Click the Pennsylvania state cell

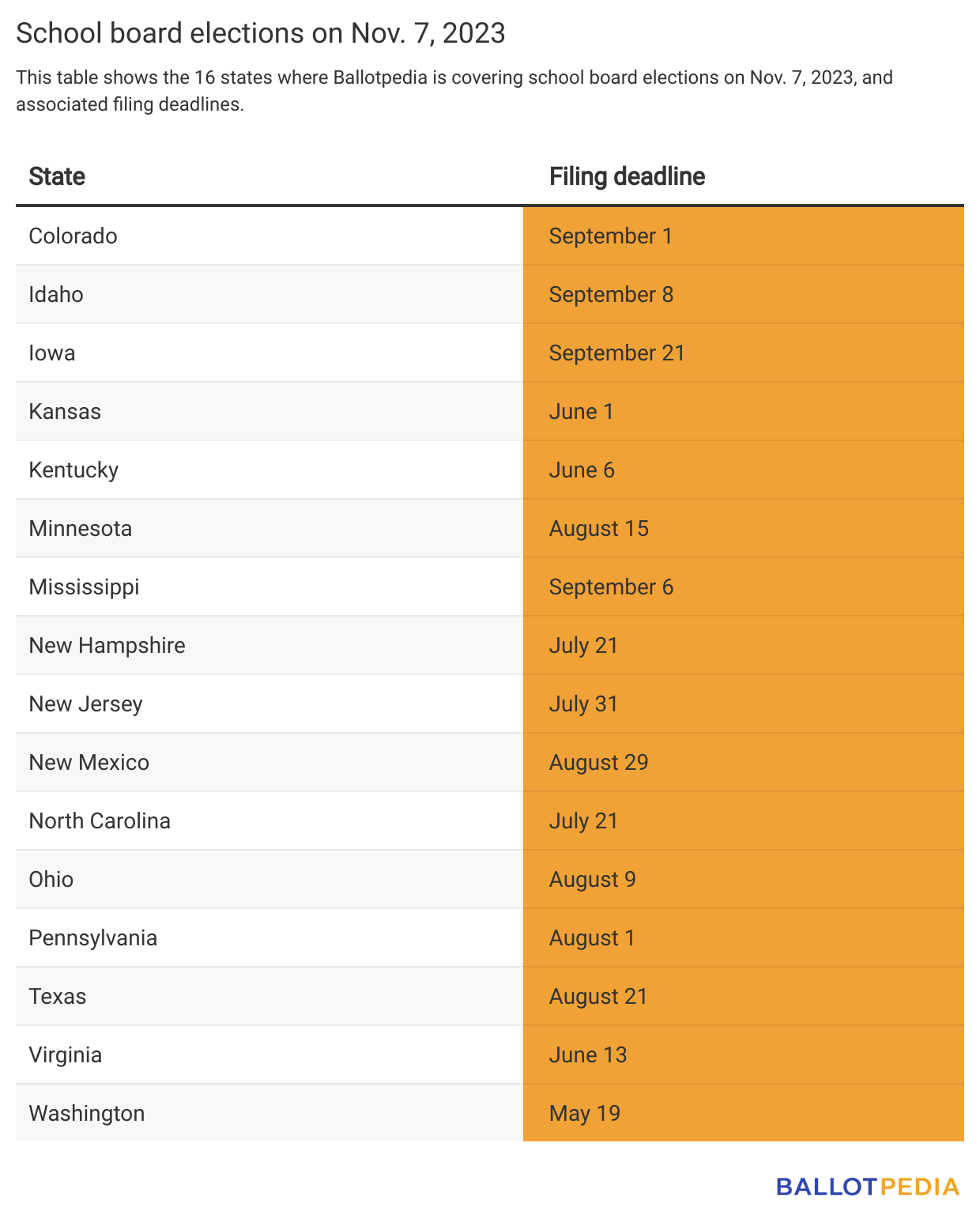pyautogui.click(x=269, y=937)
